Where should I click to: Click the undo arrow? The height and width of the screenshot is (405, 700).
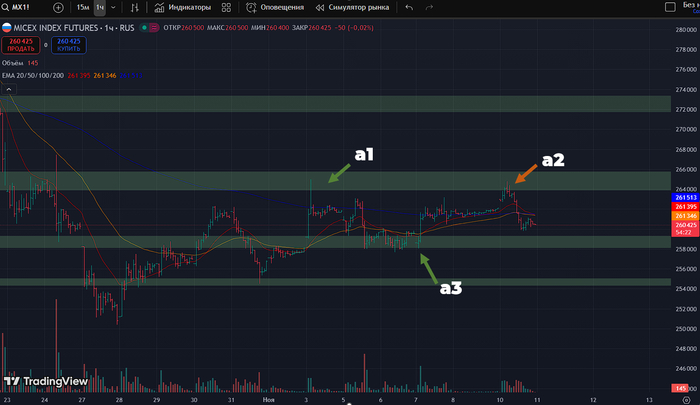tap(409, 7)
